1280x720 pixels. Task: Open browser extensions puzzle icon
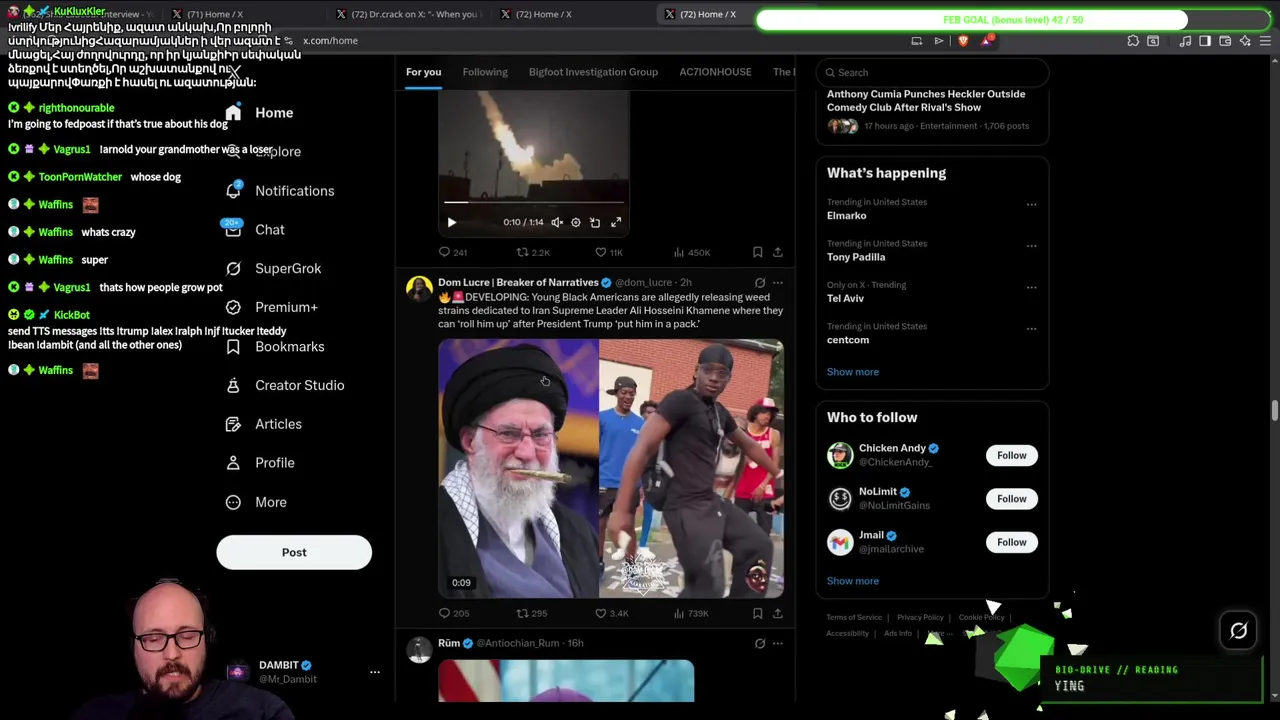point(1133,41)
